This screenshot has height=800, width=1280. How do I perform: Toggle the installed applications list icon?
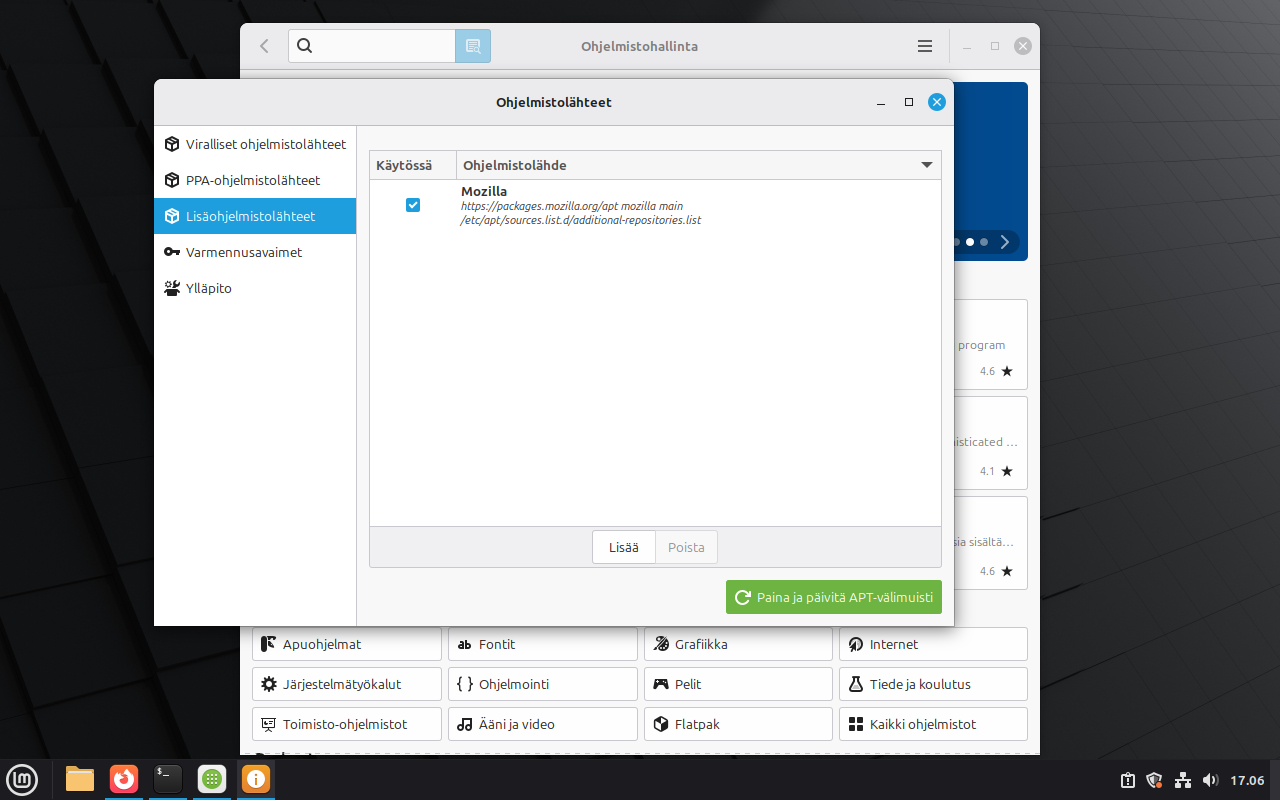[x=473, y=46]
